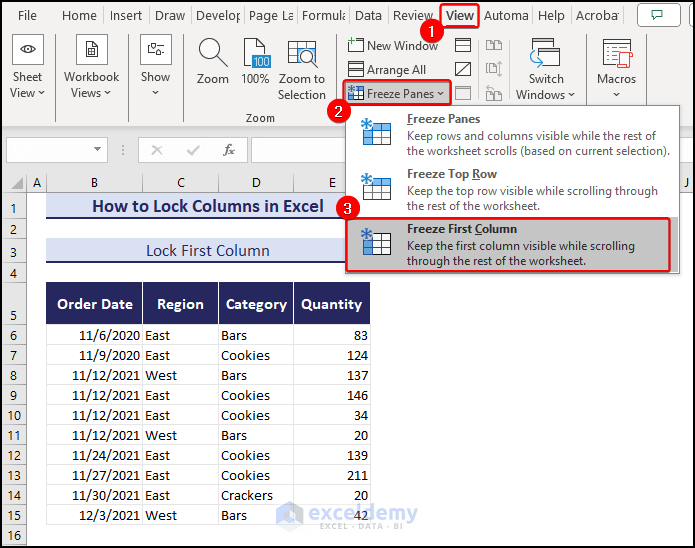Click the Region header cell
The height and width of the screenshot is (548, 695).
click(x=180, y=304)
